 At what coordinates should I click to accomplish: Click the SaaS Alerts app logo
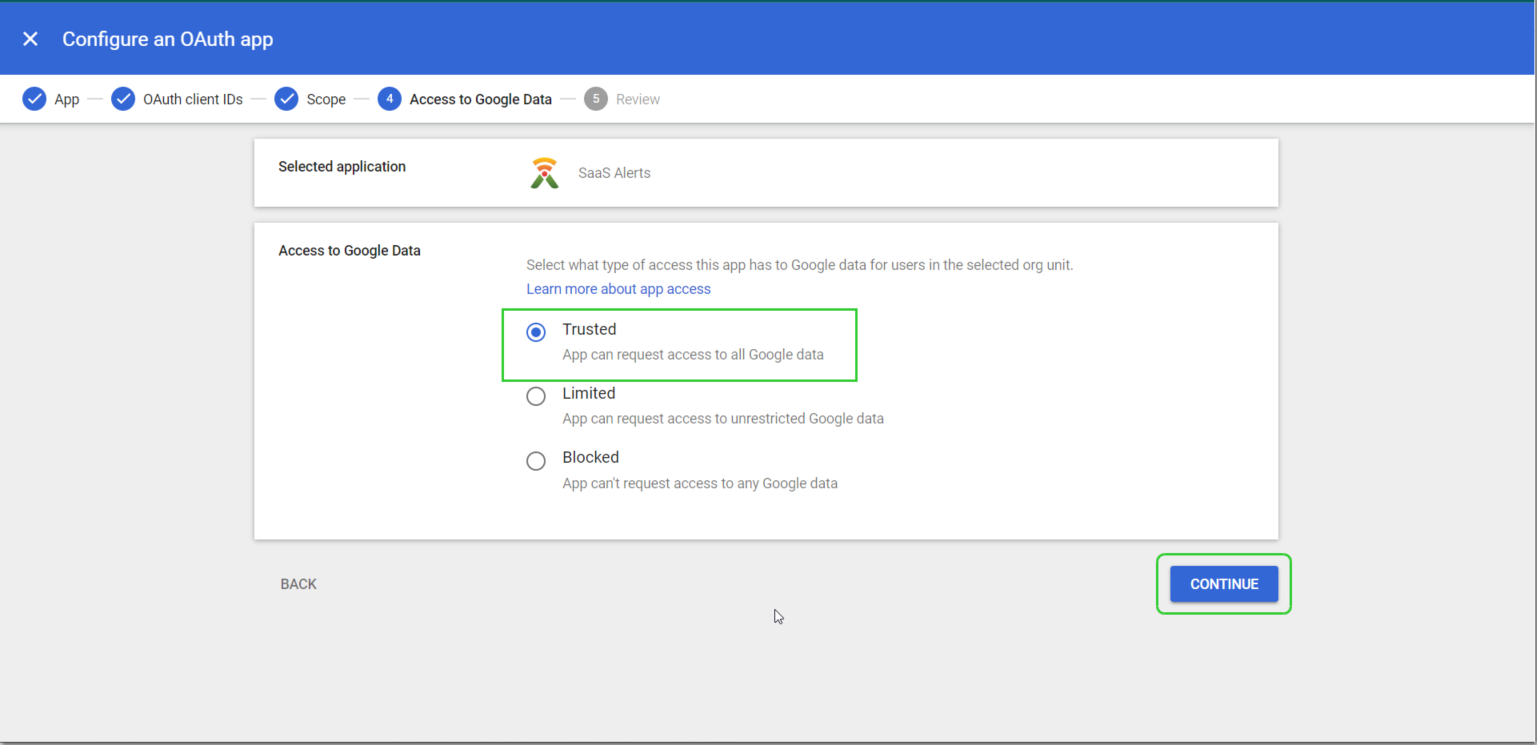[545, 173]
